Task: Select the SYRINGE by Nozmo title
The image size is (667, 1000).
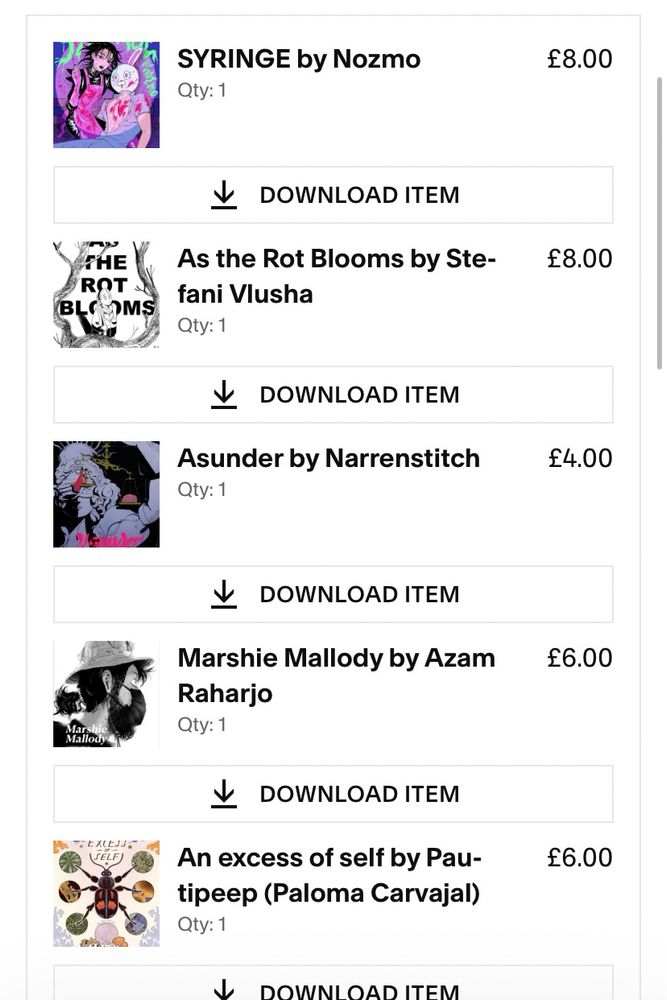Action: coord(299,59)
